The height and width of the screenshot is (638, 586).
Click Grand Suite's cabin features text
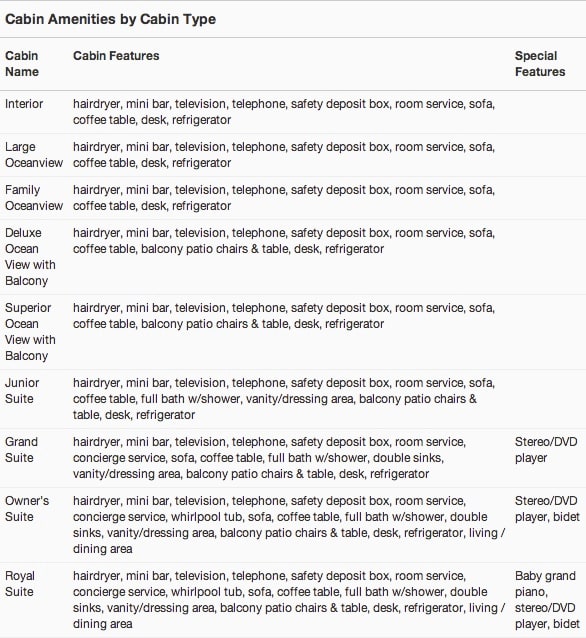[x=269, y=458]
